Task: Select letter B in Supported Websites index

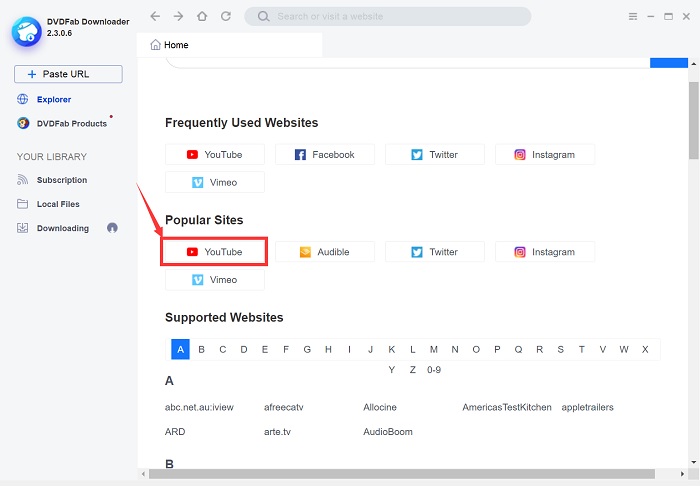Action: [x=201, y=349]
